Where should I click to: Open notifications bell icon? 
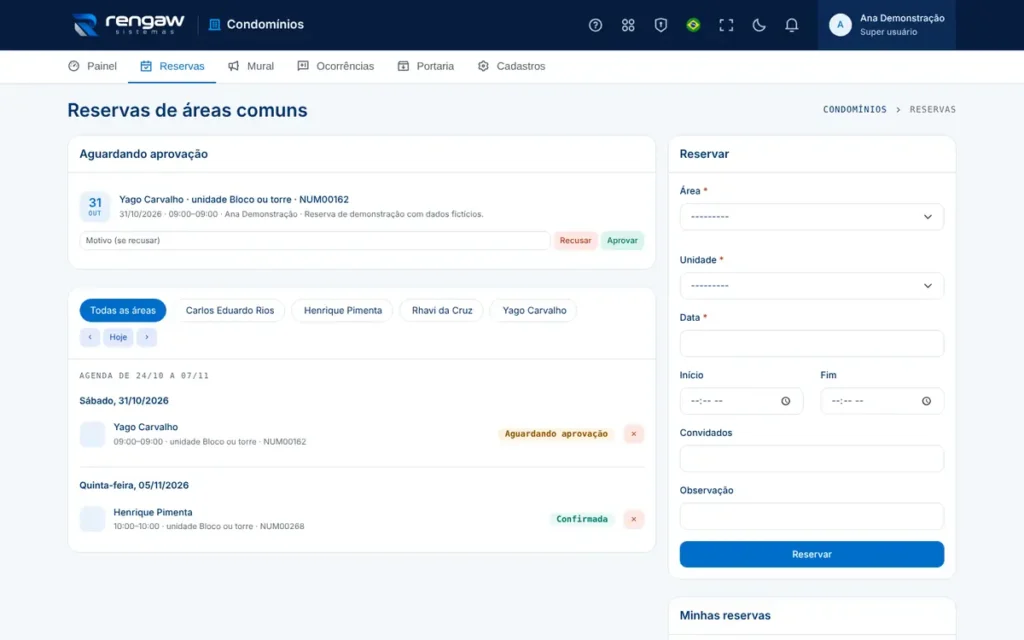point(791,25)
